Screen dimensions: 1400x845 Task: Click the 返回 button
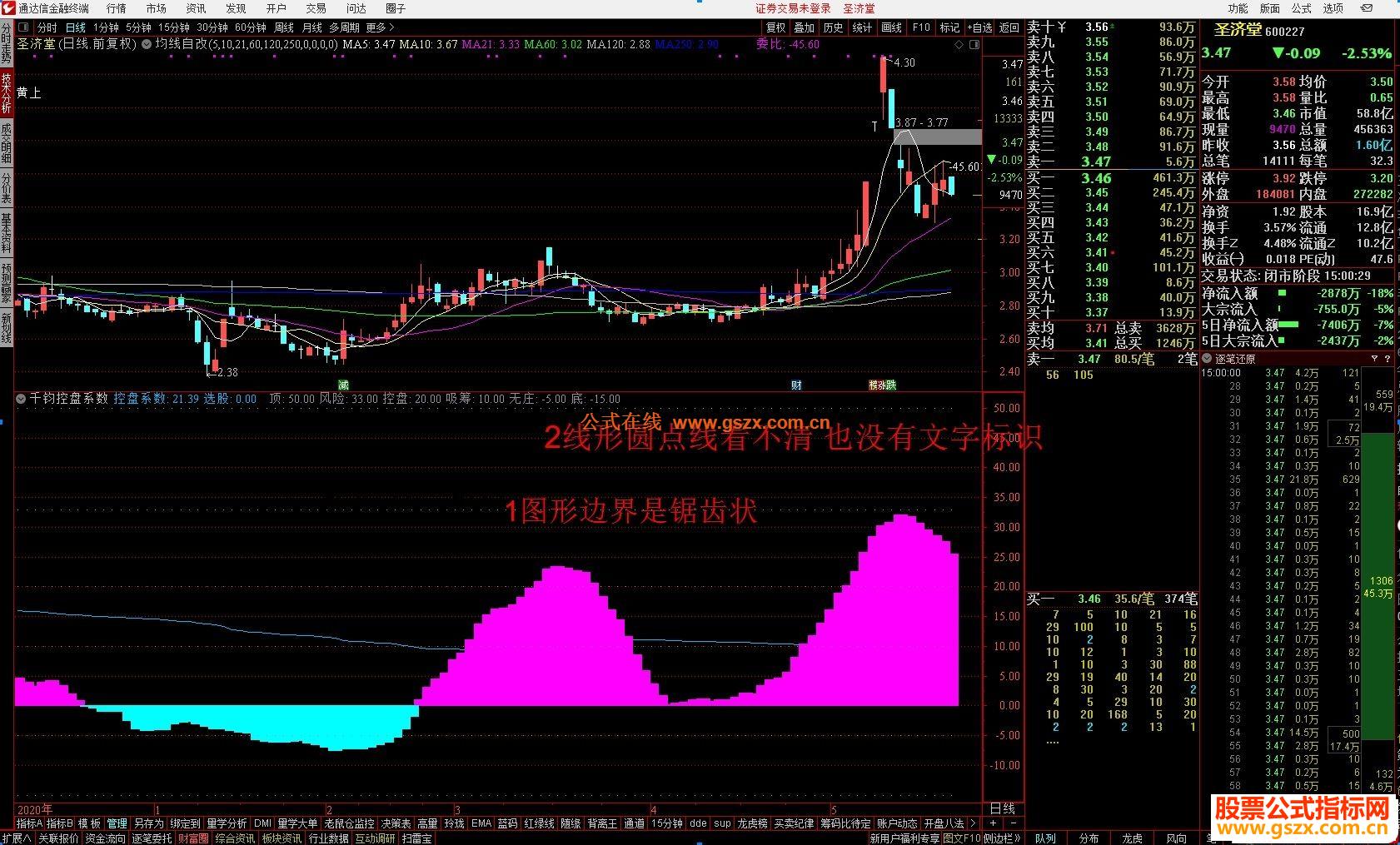coord(1009,27)
